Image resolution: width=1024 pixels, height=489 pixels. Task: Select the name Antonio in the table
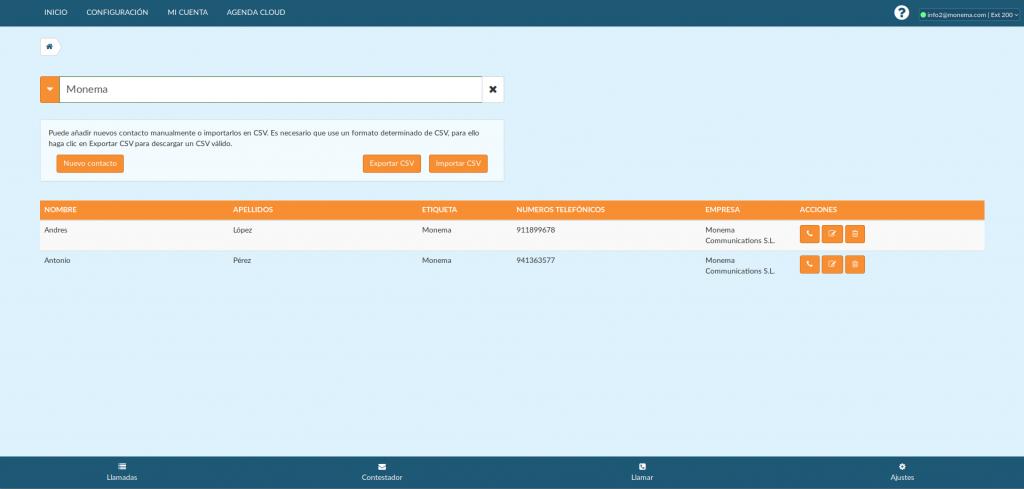[x=57, y=260]
